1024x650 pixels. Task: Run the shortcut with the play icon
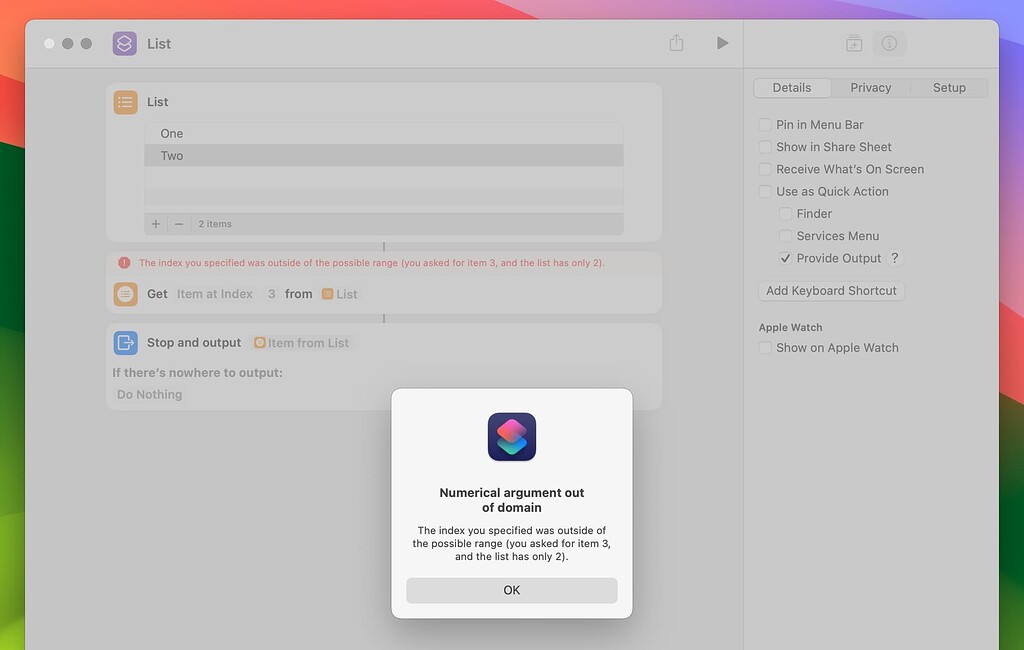tap(722, 43)
